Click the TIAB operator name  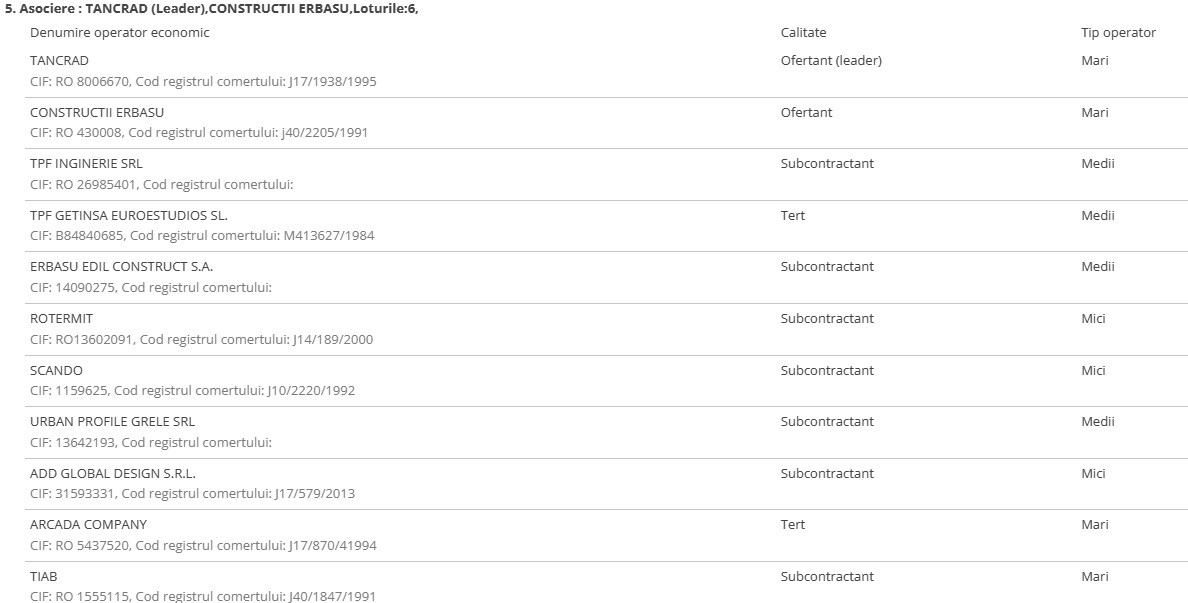tap(44, 577)
